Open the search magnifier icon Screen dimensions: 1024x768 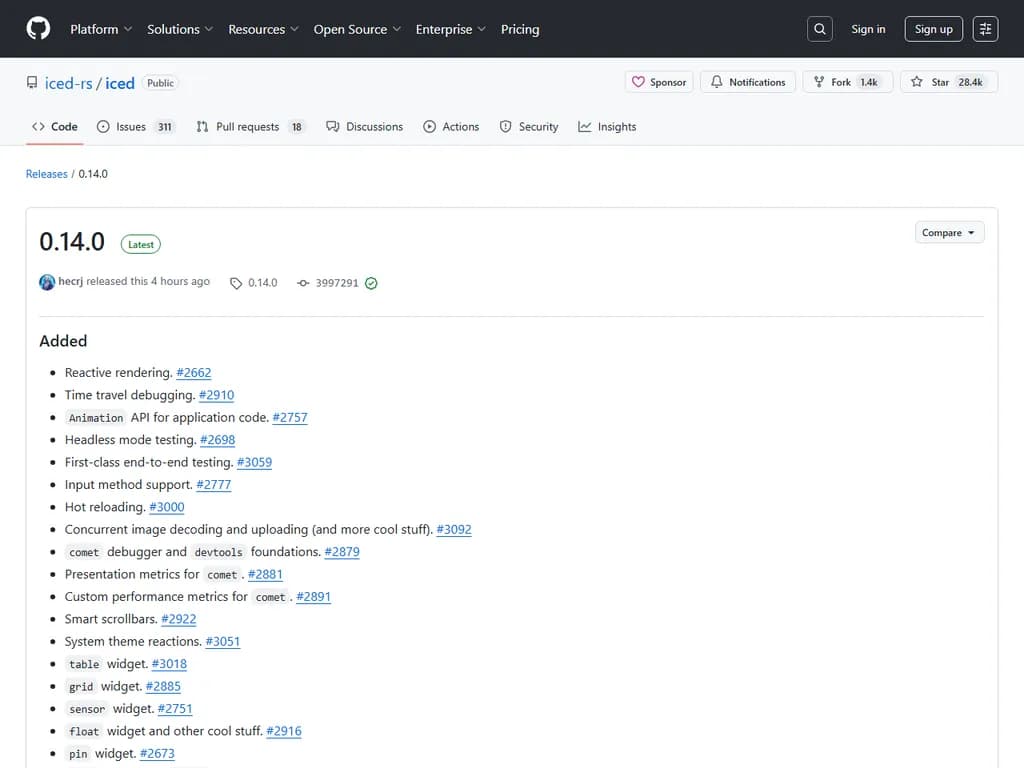820,29
